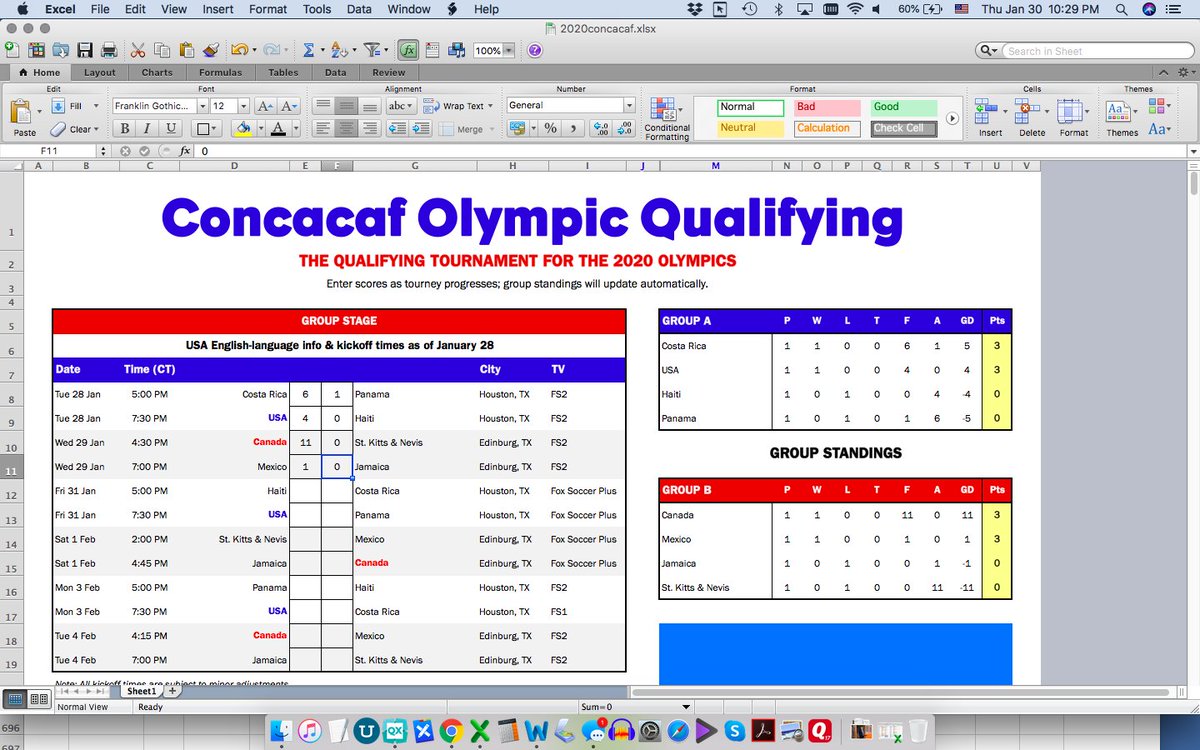Open the Wrap Text dropdown
1200x750 pixels.
pos(492,106)
